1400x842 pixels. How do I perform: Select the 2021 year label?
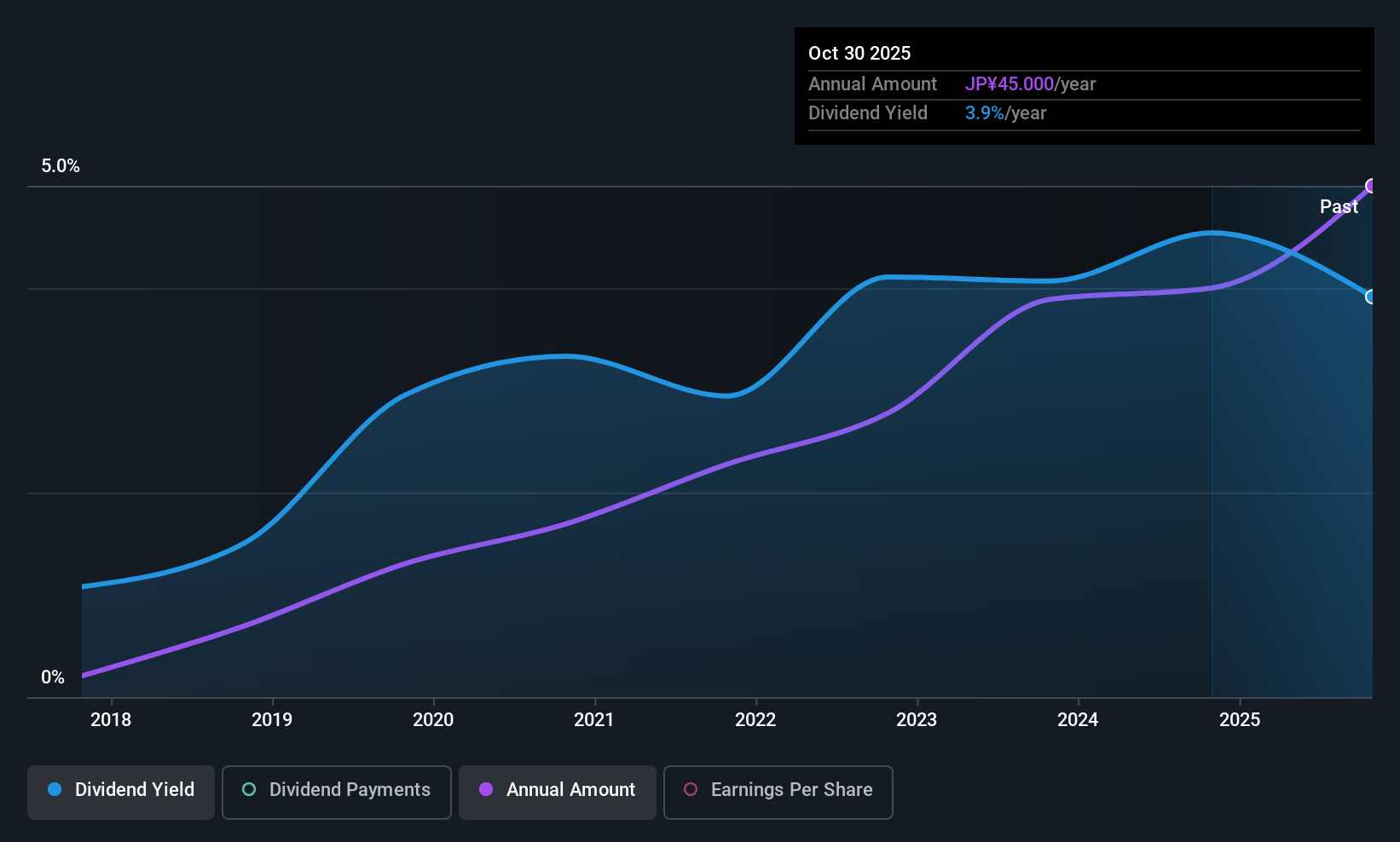tap(594, 720)
